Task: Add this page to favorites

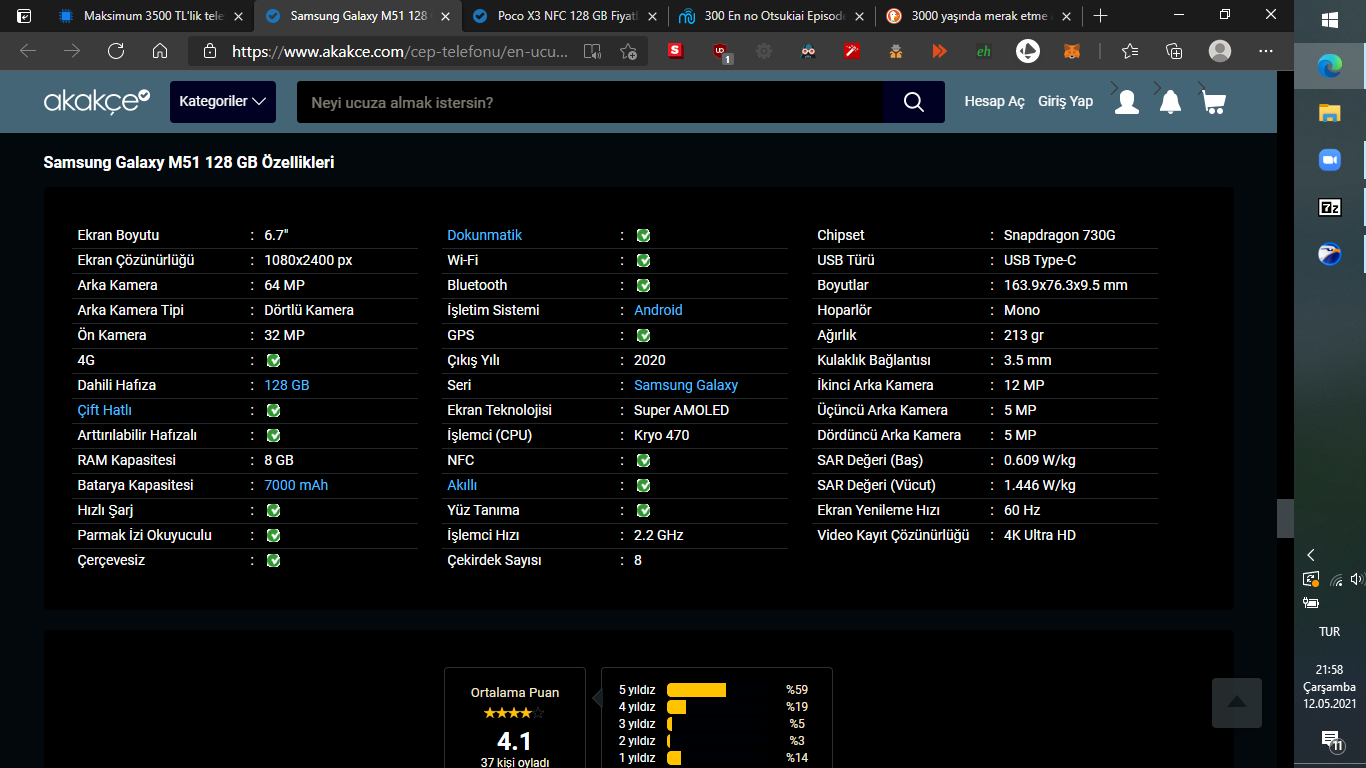Action: (628, 51)
